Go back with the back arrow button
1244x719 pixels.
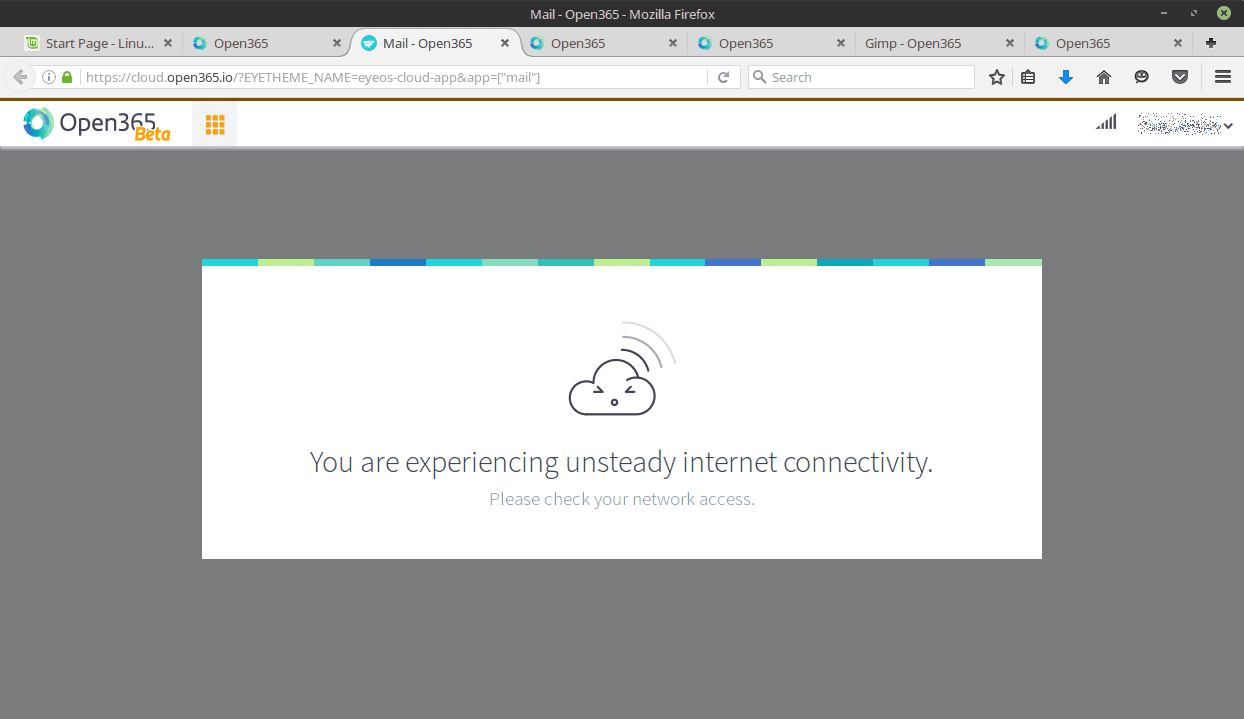pyautogui.click(x=20, y=77)
